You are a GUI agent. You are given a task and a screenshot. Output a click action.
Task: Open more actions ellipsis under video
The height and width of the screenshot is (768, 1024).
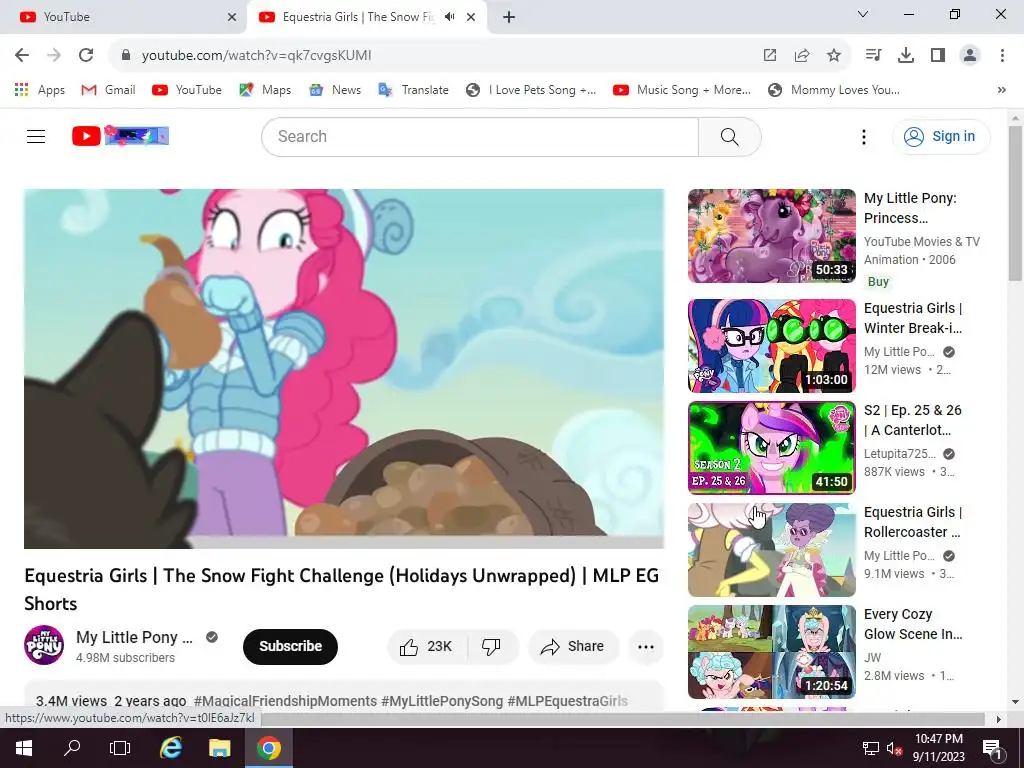pos(646,647)
